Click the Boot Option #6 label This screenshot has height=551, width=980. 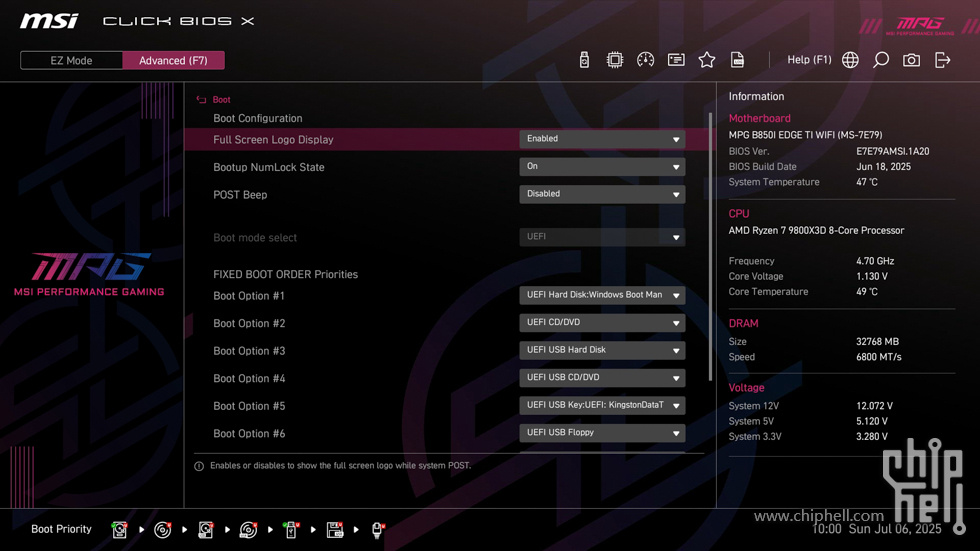249,433
